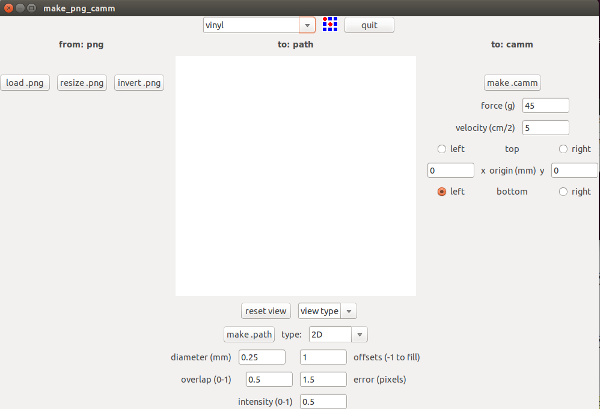This screenshot has height=409, width=600.
Task: Click the vinyl combo box text field
Action: (x=251, y=25)
